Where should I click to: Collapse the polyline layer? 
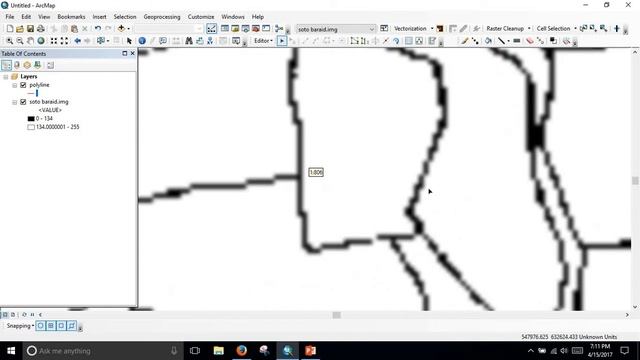(x=15, y=85)
